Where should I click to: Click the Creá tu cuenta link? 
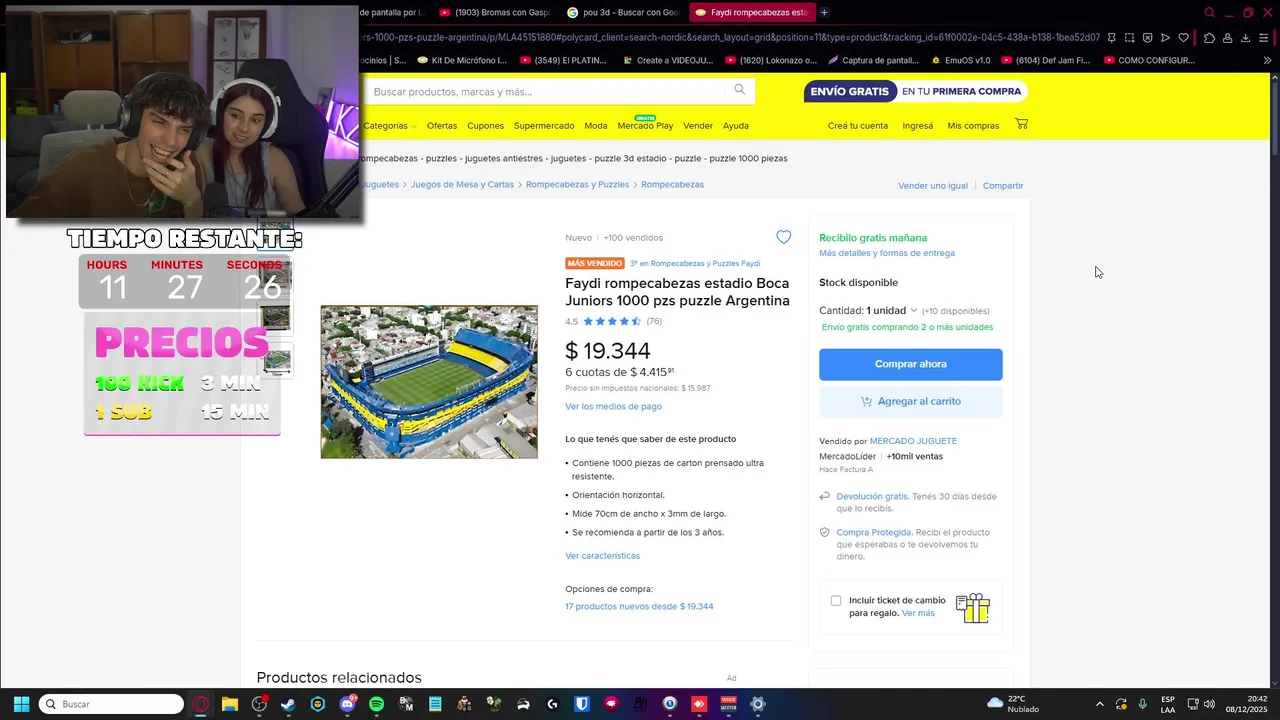[858, 125]
